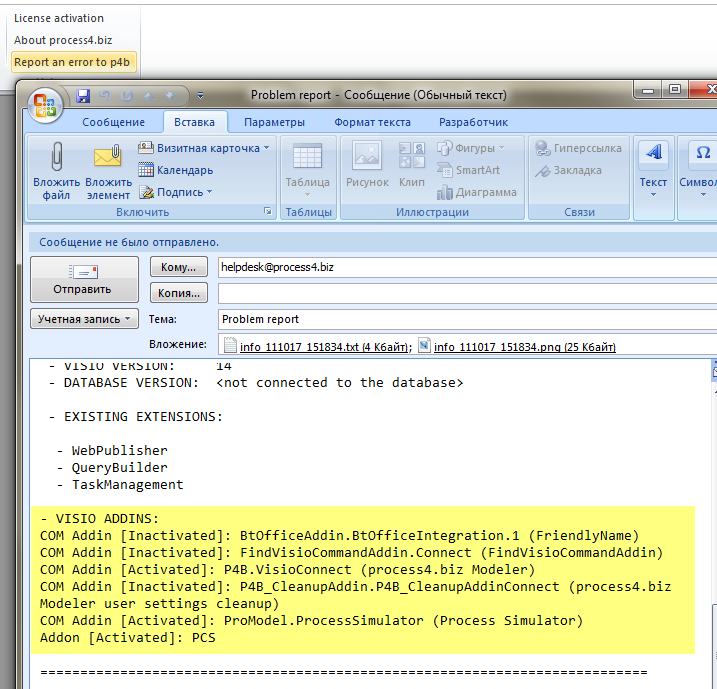The height and width of the screenshot is (689, 717).
Task: Click the Next item down arrow icon
Action: tap(170, 96)
